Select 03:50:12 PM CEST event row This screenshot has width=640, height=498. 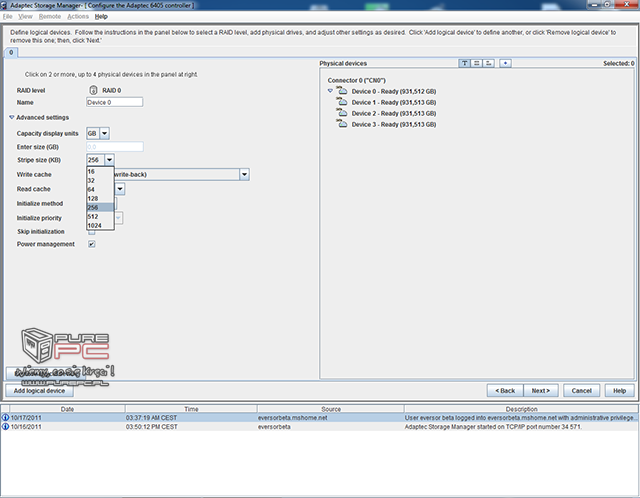pyautogui.click(x=319, y=427)
